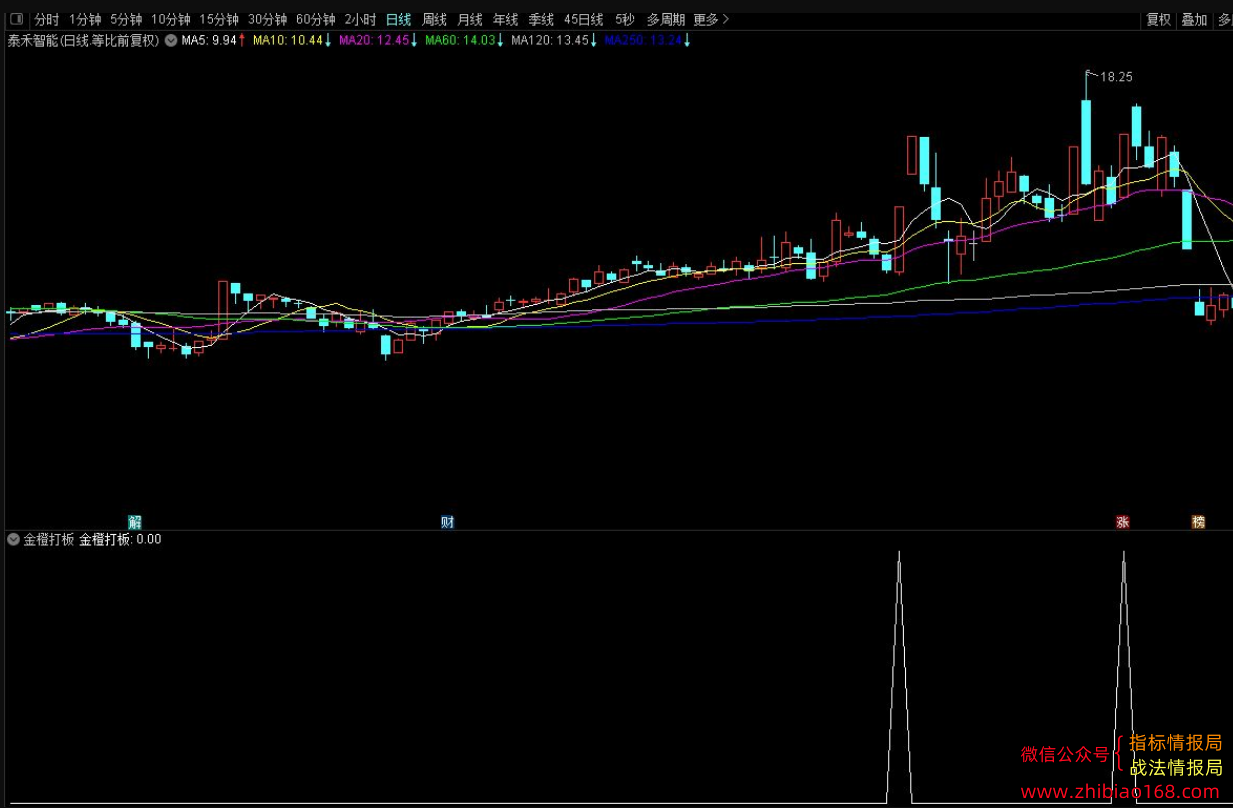Click the MA20: 12.45 label
This screenshot has height=808, width=1233.
coord(374,40)
